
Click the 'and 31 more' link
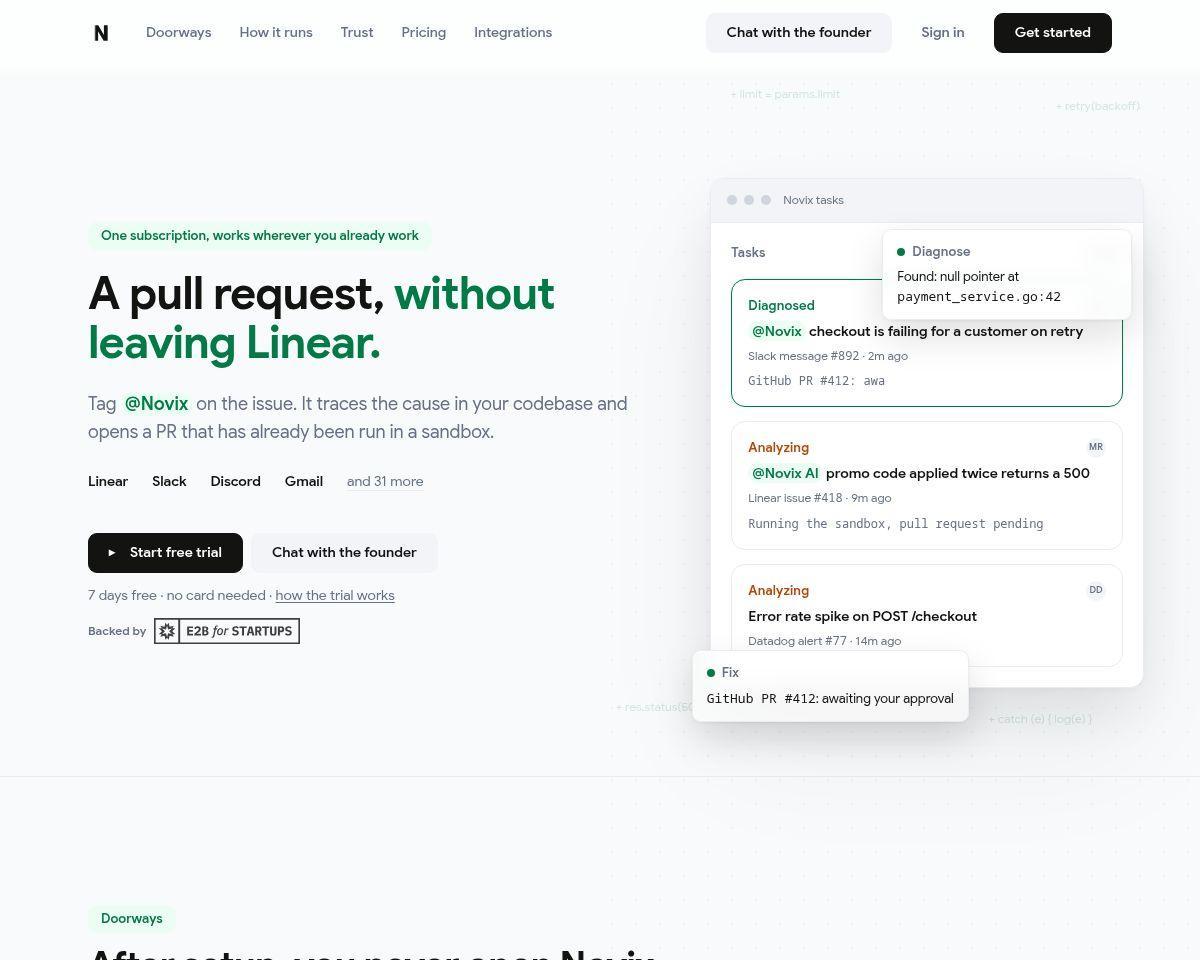pos(385,481)
